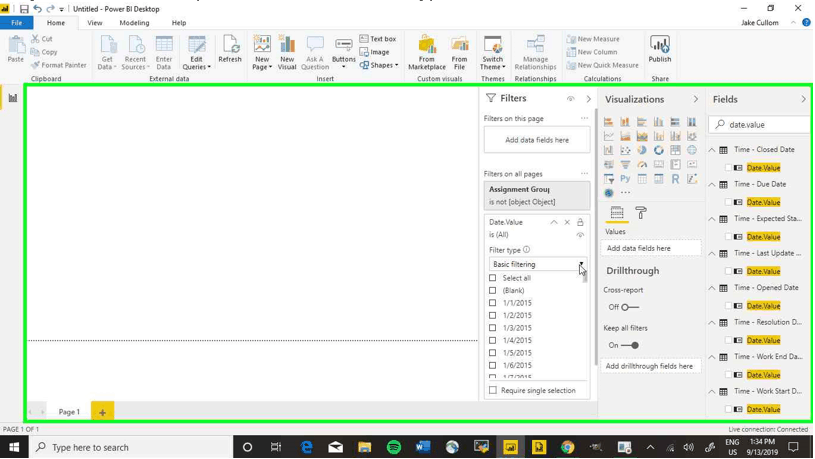The height and width of the screenshot is (459, 815).
Task: Check the Select all checkbox
Action: point(493,278)
